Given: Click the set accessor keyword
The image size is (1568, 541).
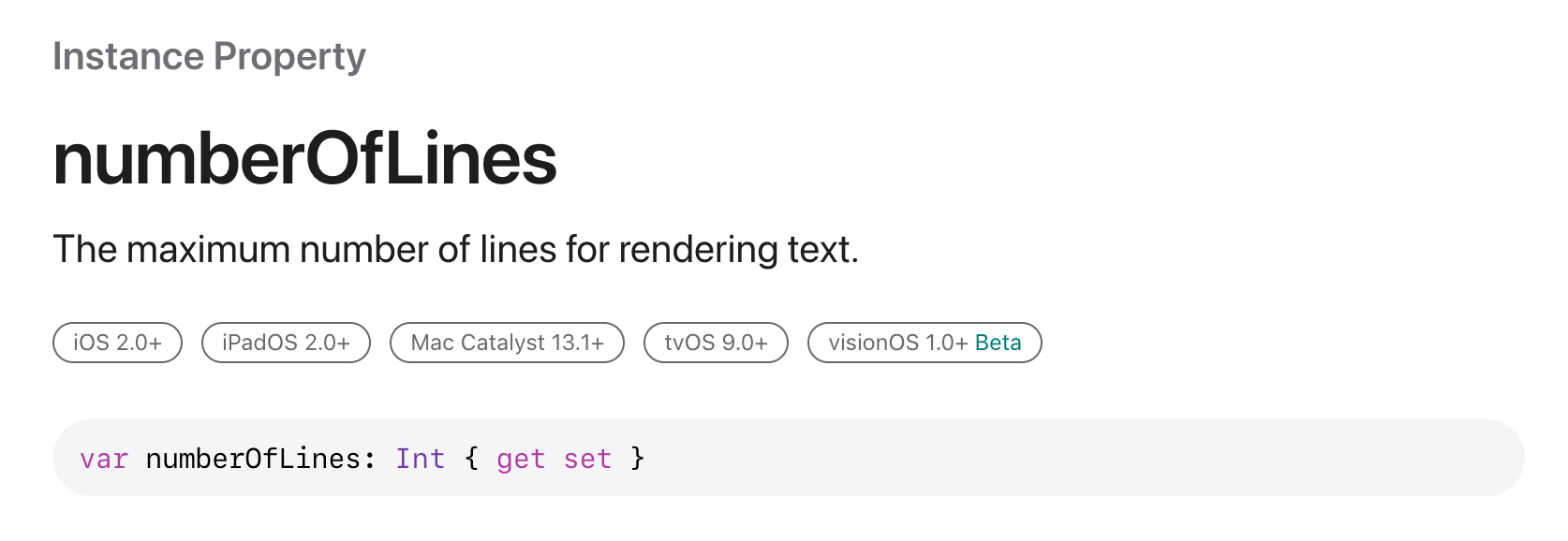Looking at the screenshot, I should [x=587, y=459].
